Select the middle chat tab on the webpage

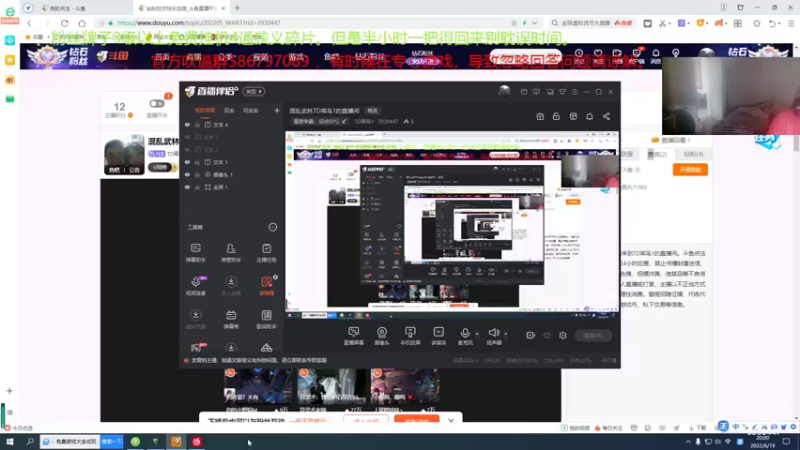(x=657, y=154)
